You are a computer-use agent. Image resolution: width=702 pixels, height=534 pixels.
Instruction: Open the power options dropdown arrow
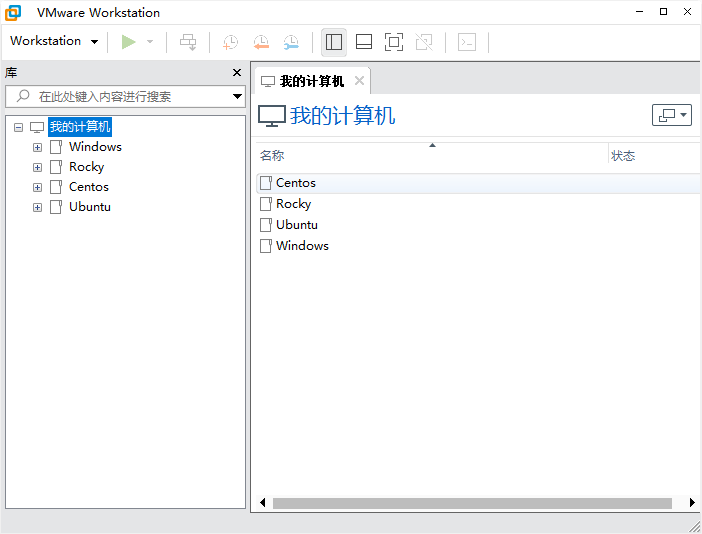pyautogui.click(x=150, y=42)
